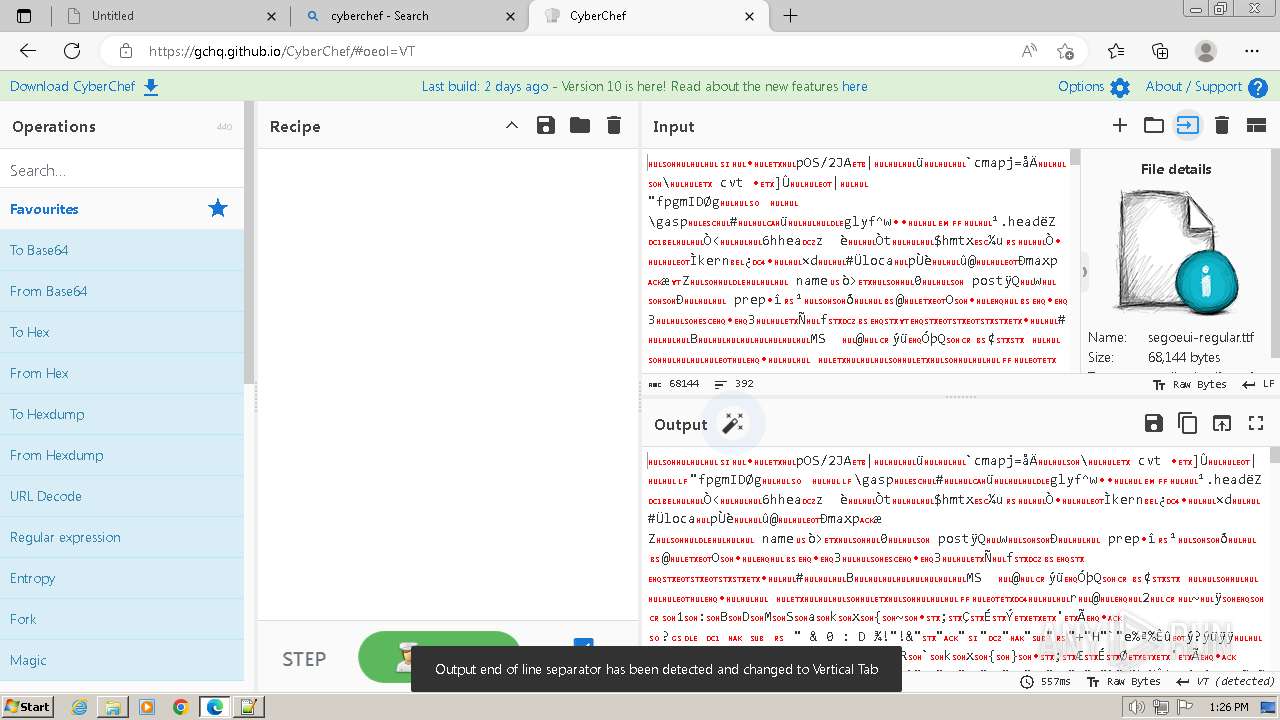The width and height of the screenshot is (1280, 720).
Task: Select the To Hex operation
Action: [x=122, y=332]
